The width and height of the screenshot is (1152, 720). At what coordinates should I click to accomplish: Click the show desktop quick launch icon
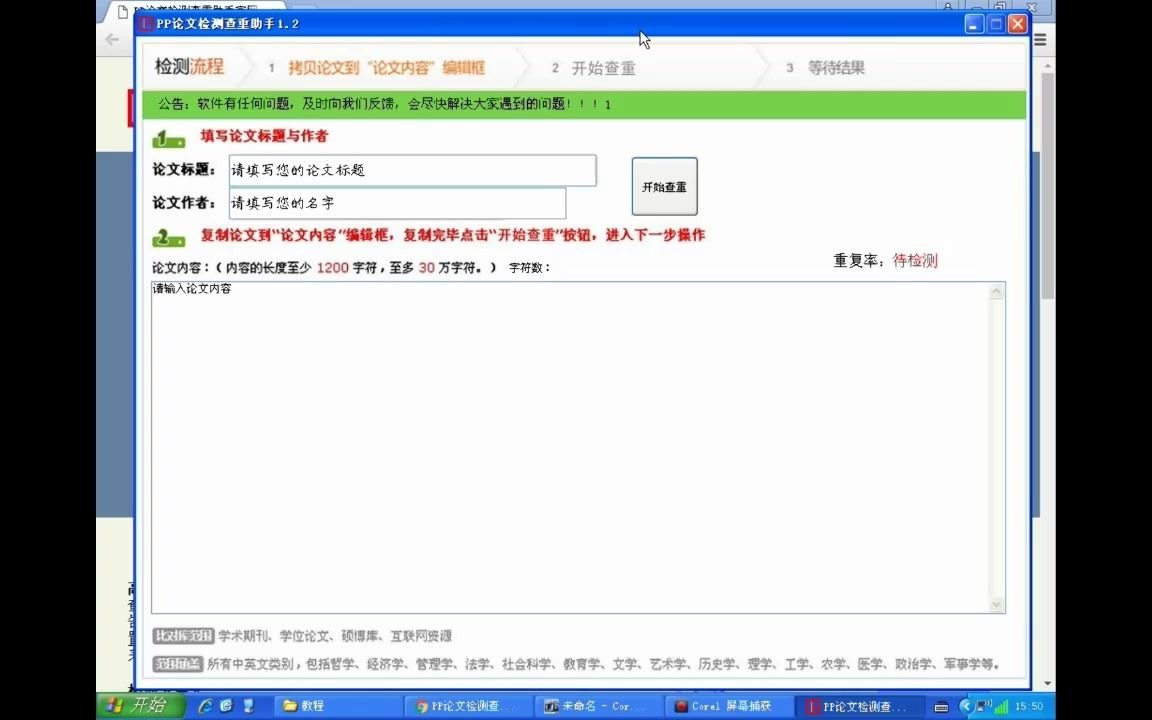pos(248,706)
